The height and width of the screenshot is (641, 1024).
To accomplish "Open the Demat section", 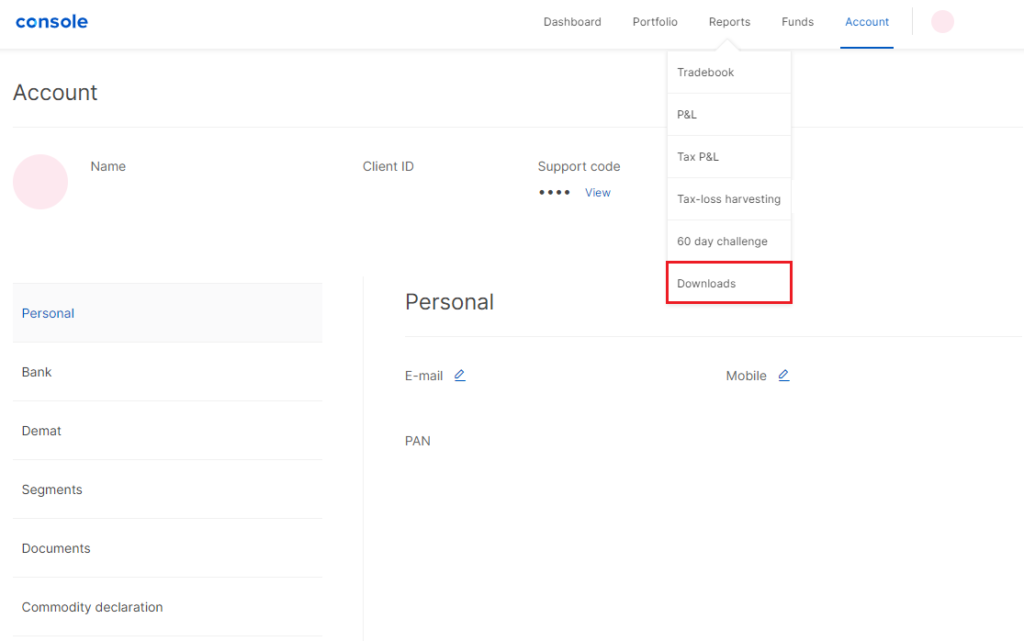I will (x=41, y=430).
